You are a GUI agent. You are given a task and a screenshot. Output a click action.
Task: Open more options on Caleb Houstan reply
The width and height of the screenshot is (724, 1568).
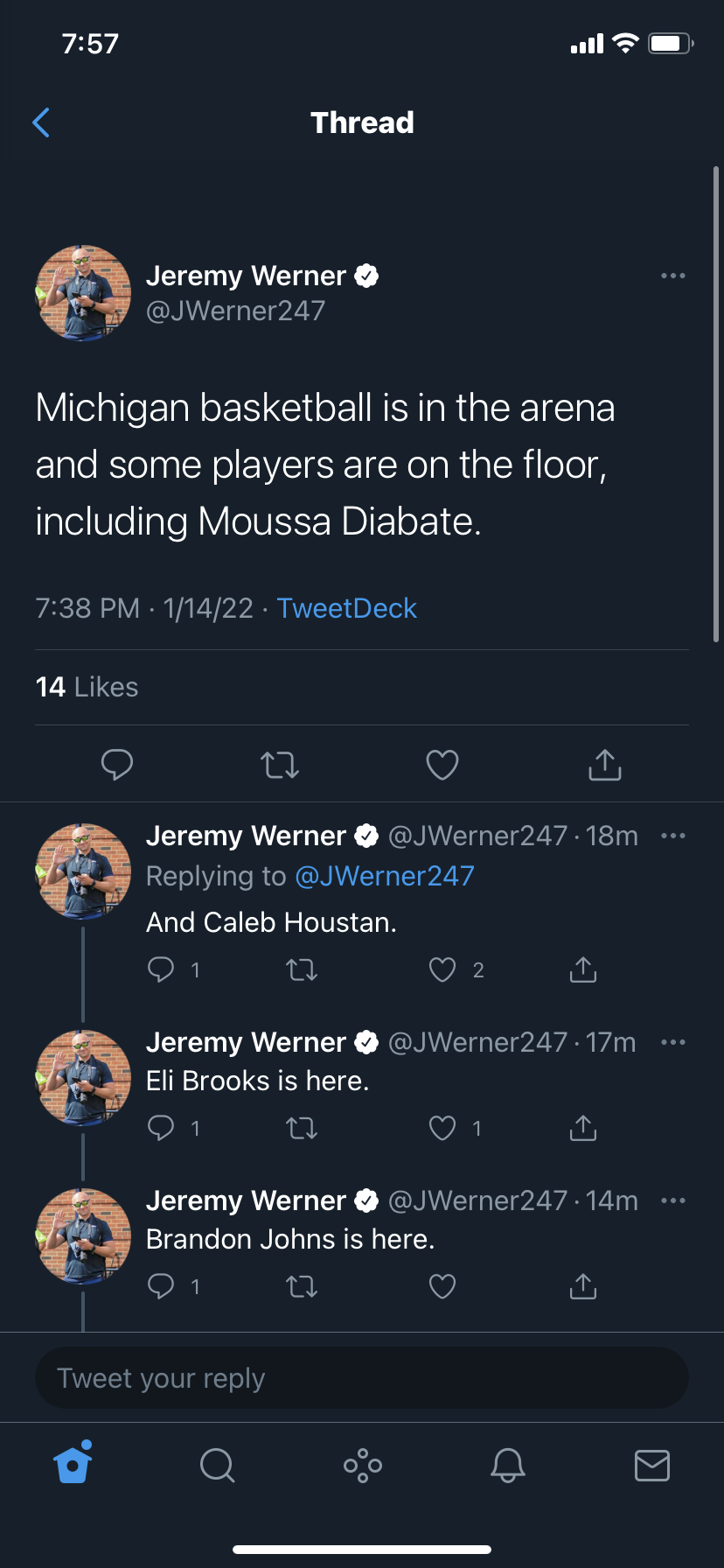click(x=673, y=836)
